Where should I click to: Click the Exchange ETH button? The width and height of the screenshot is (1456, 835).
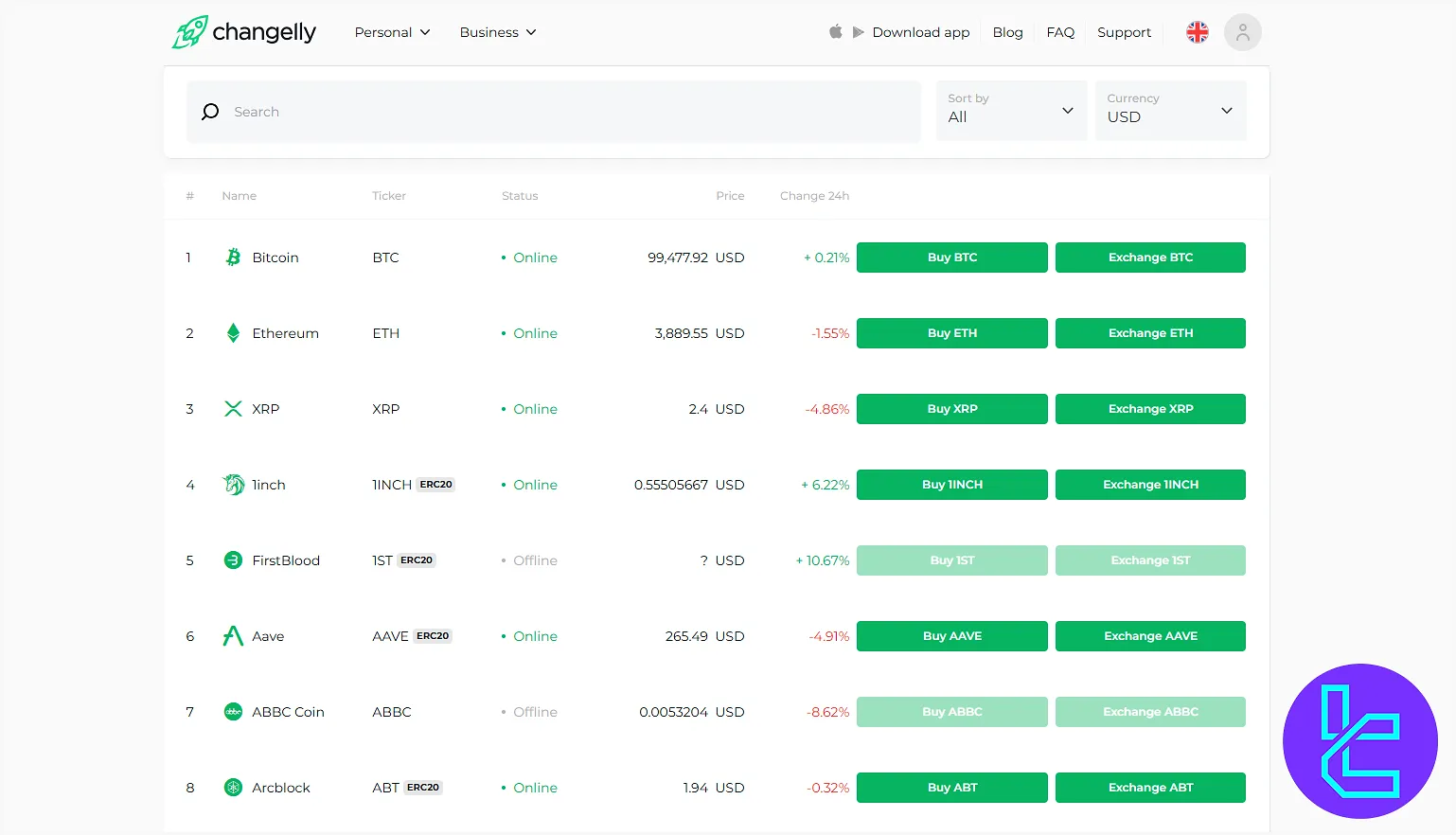[1150, 333]
